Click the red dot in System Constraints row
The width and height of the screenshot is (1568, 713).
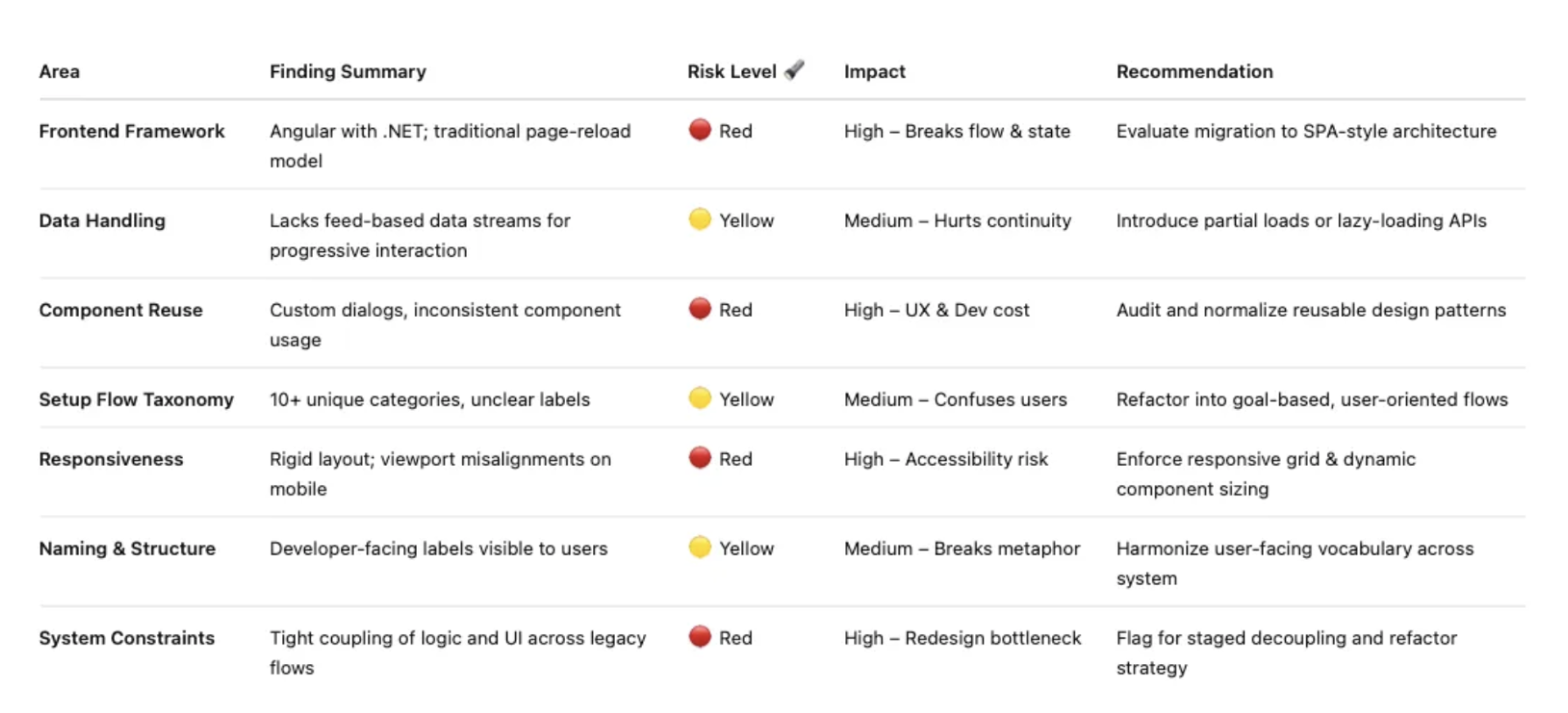[x=700, y=637]
